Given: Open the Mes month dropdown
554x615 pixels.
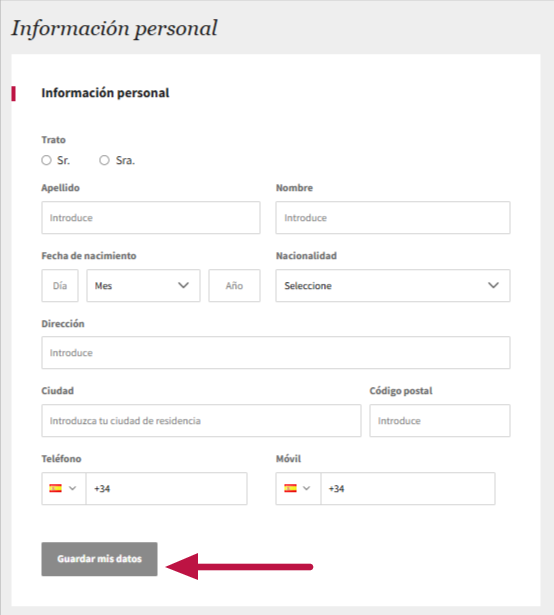Looking at the screenshot, I should click(143, 286).
